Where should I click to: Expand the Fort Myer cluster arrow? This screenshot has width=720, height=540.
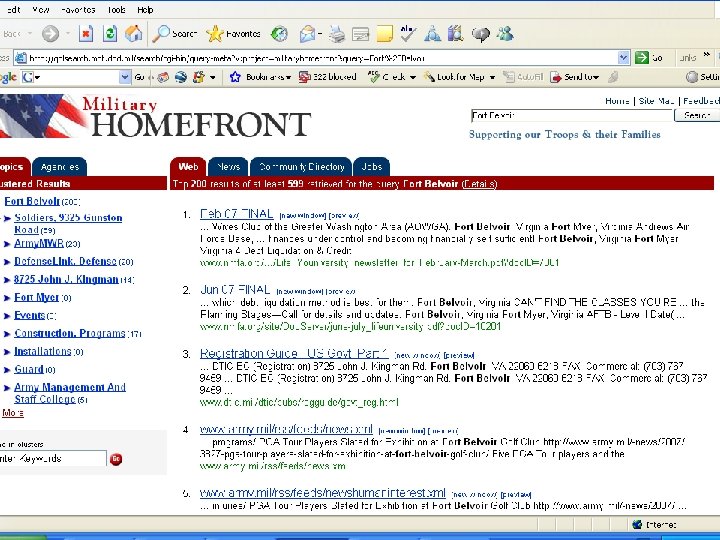tap(7, 298)
